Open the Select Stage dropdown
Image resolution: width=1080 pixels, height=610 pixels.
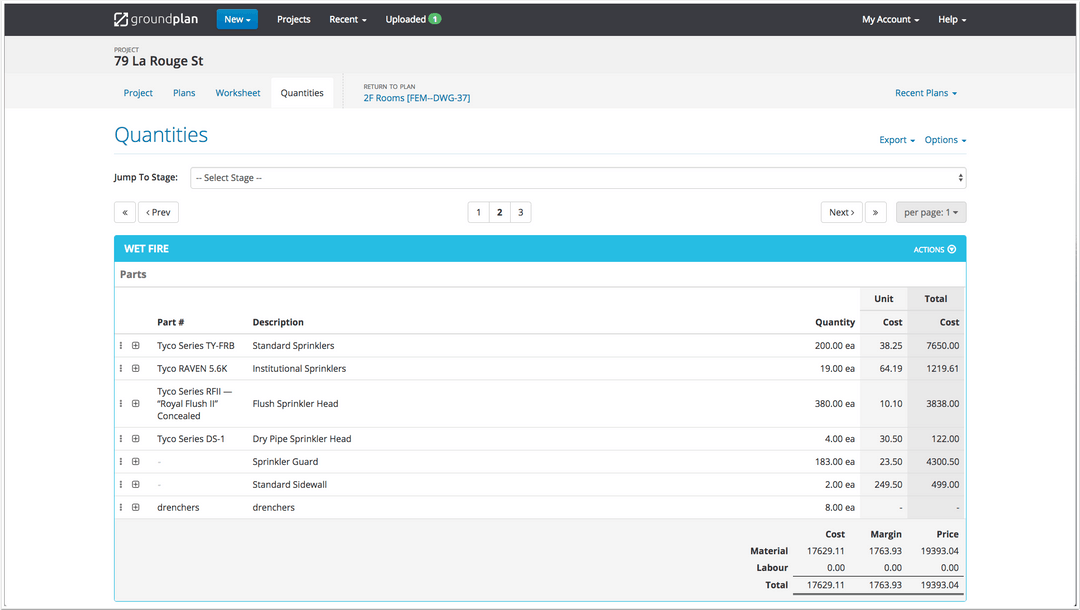(x=578, y=178)
